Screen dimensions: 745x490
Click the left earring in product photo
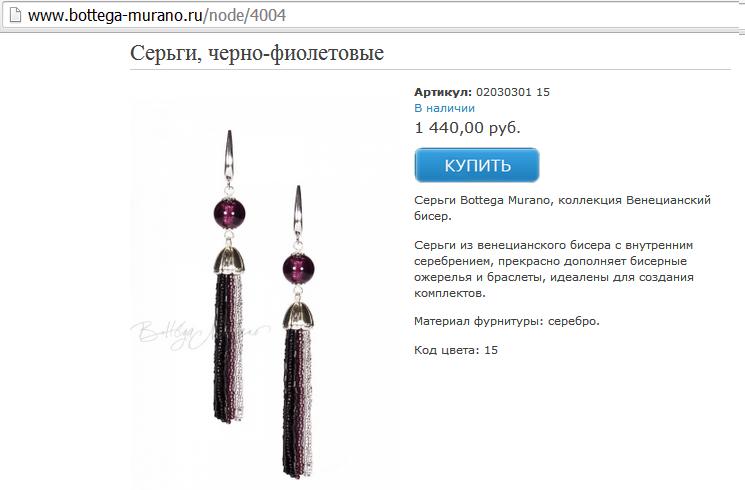pos(229,276)
